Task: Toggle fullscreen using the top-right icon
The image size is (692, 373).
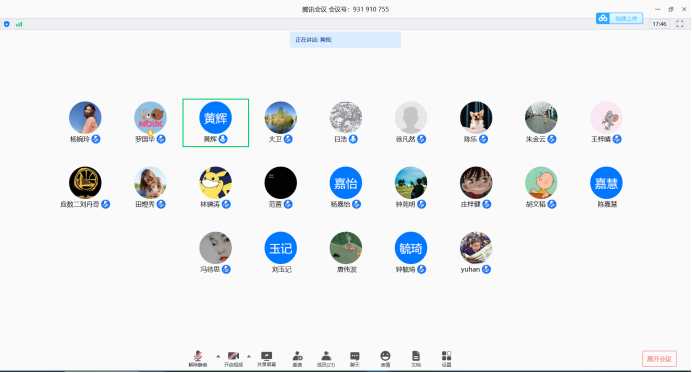Action: point(680,24)
